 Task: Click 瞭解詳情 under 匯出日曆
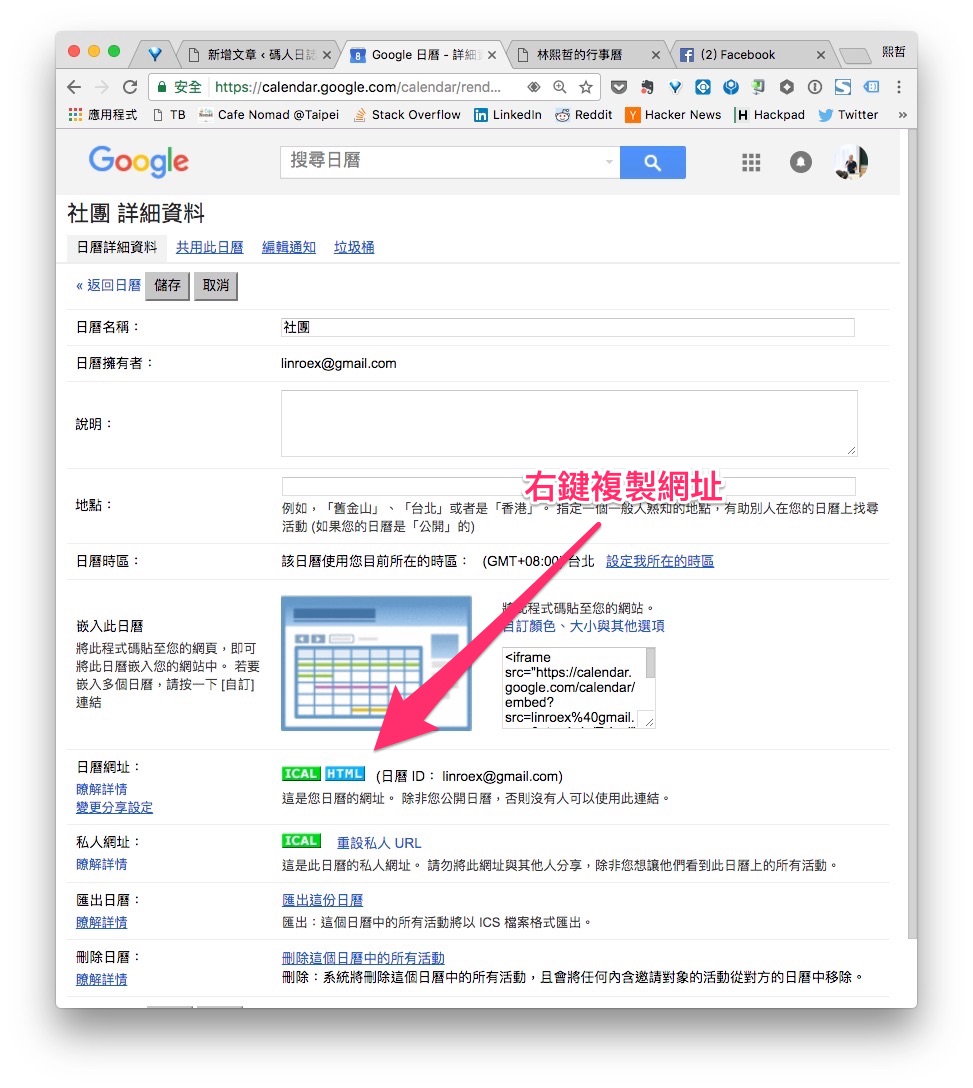(x=101, y=922)
